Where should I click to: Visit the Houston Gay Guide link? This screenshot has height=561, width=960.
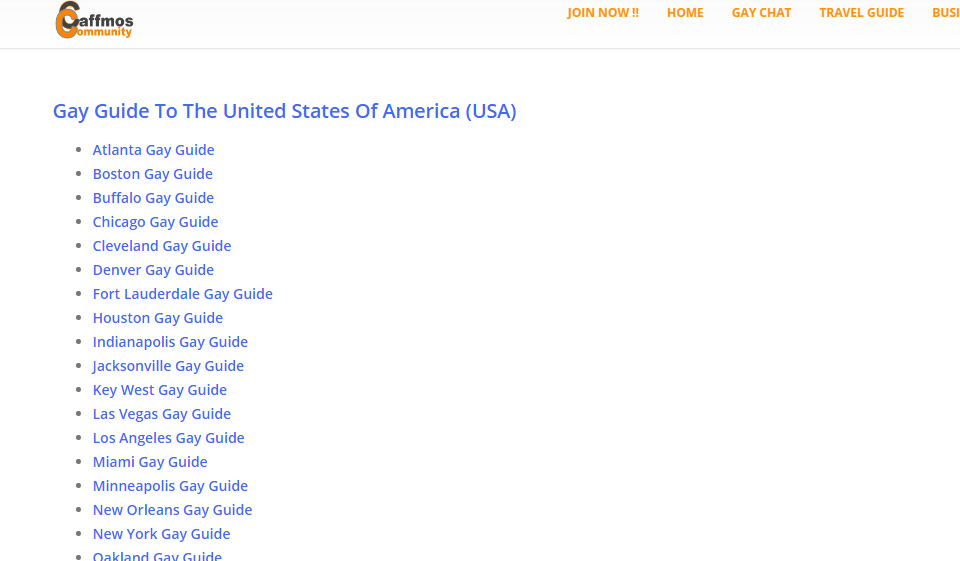(158, 318)
